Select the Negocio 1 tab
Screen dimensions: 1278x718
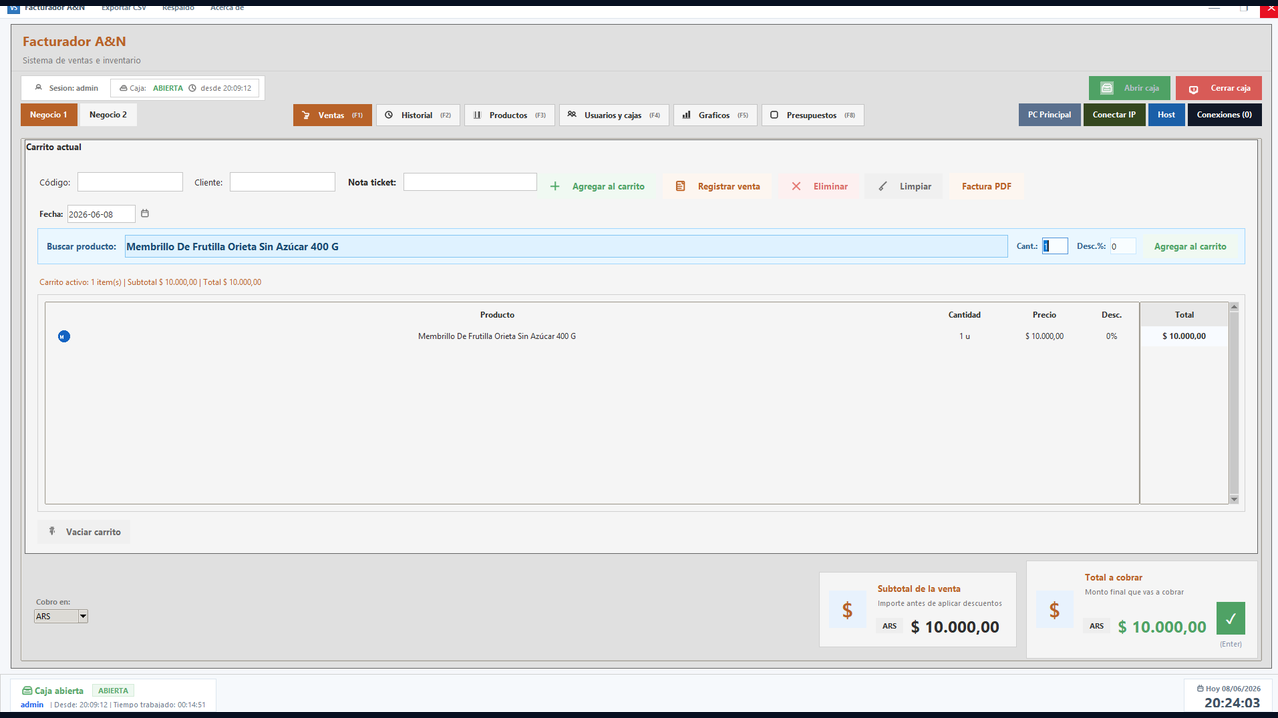[48, 115]
